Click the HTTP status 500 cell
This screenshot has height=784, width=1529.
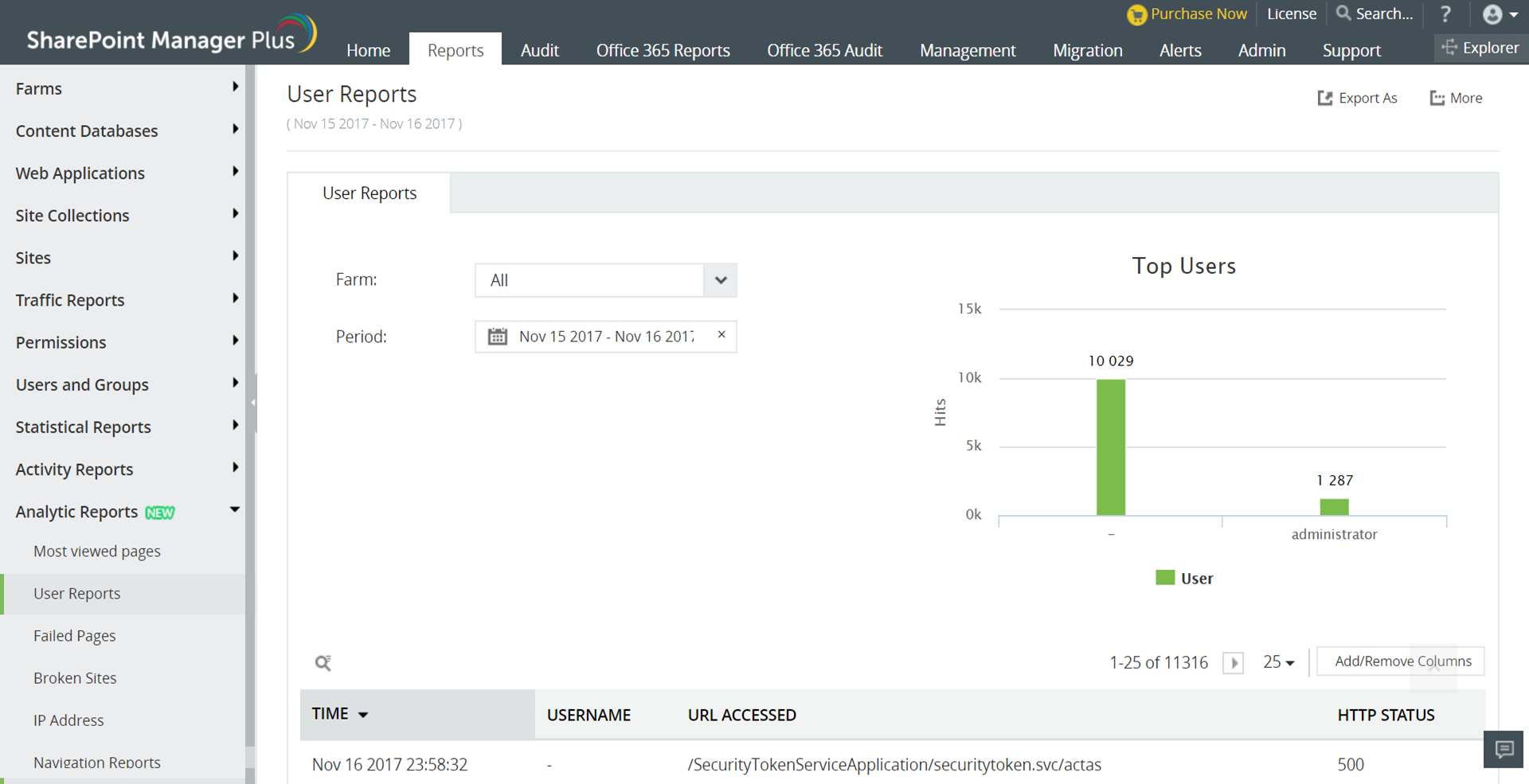(x=1351, y=764)
